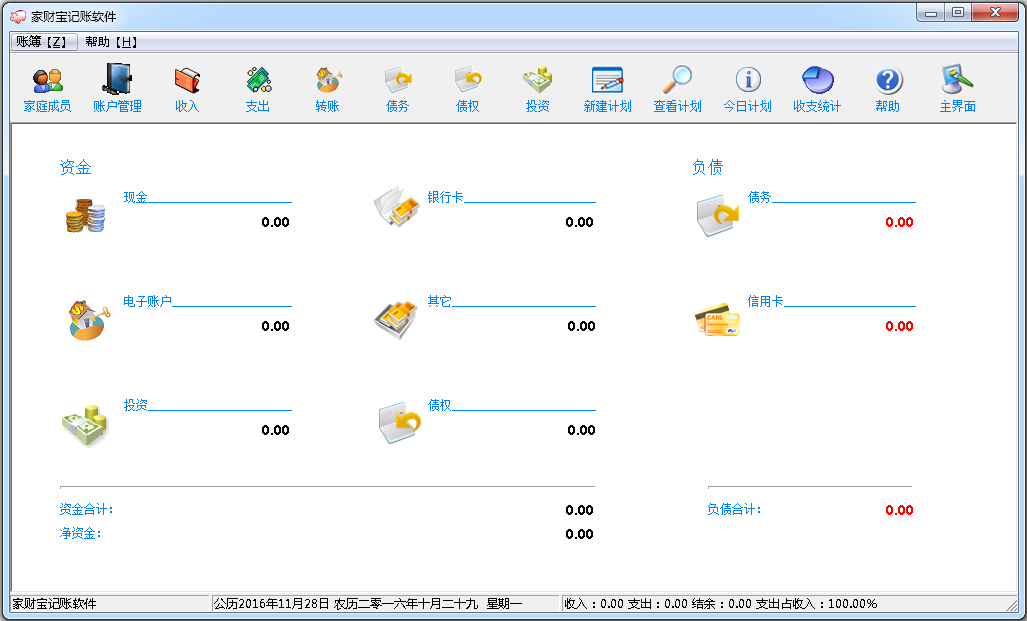The width and height of the screenshot is (1027, 621).
Task: Open the 投资 label link in 资金
Action: 136,405
